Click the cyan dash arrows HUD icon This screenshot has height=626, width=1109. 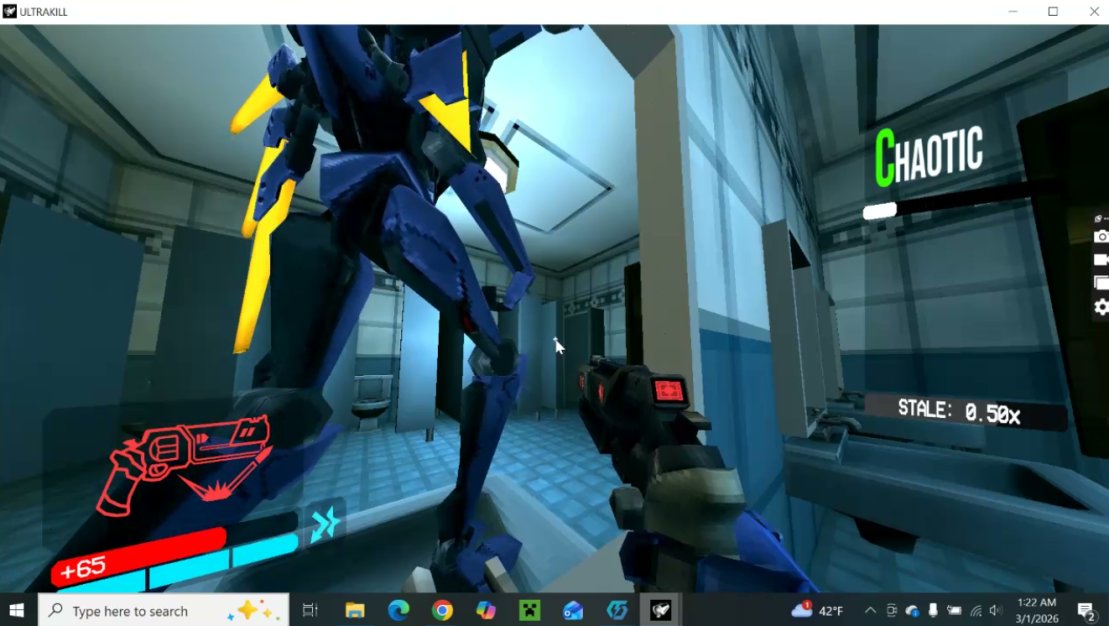pyautogui.click(x=325, y=525)
